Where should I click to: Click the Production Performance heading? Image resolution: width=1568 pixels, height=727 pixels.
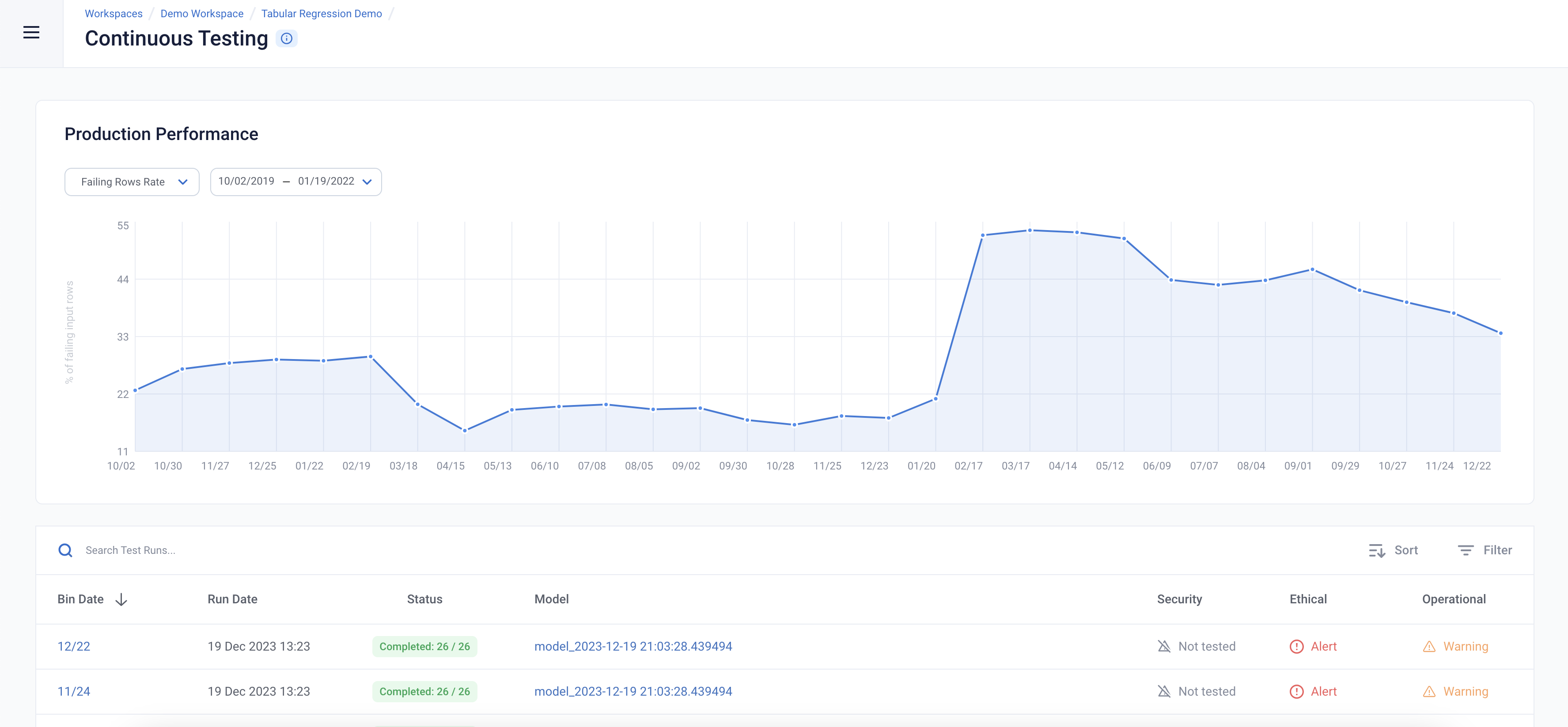click(x=161, y=134)
